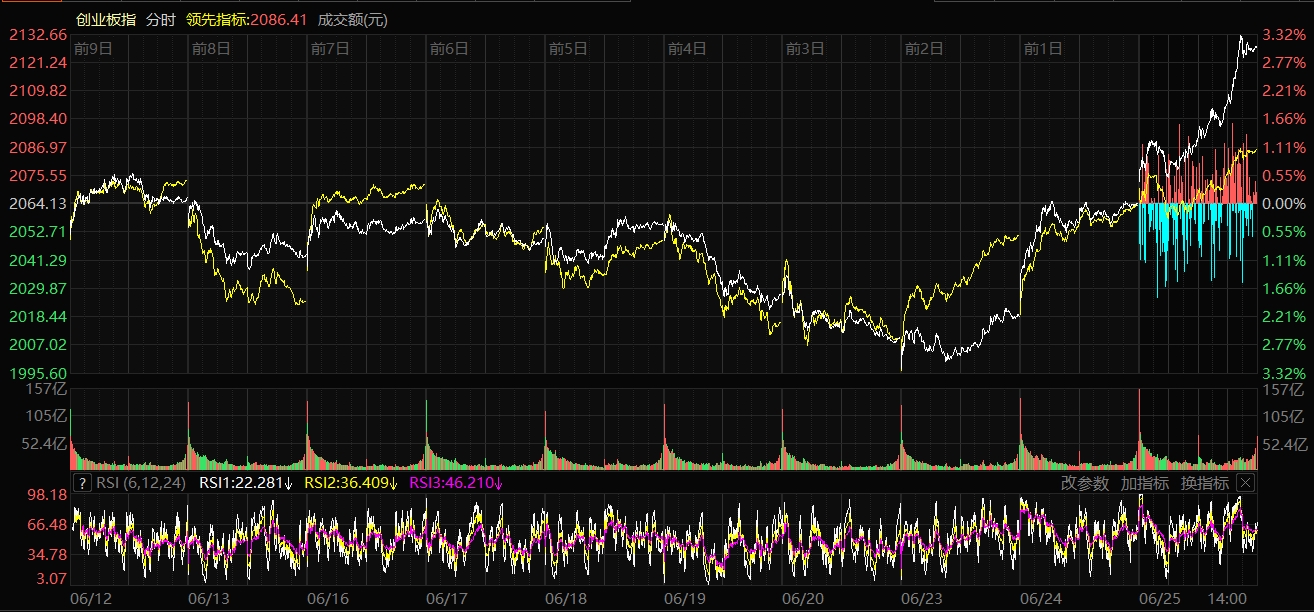Click 加指标 to add an indicator
This screenshot has width=1314, height=612.
(x=1144, y=483)
